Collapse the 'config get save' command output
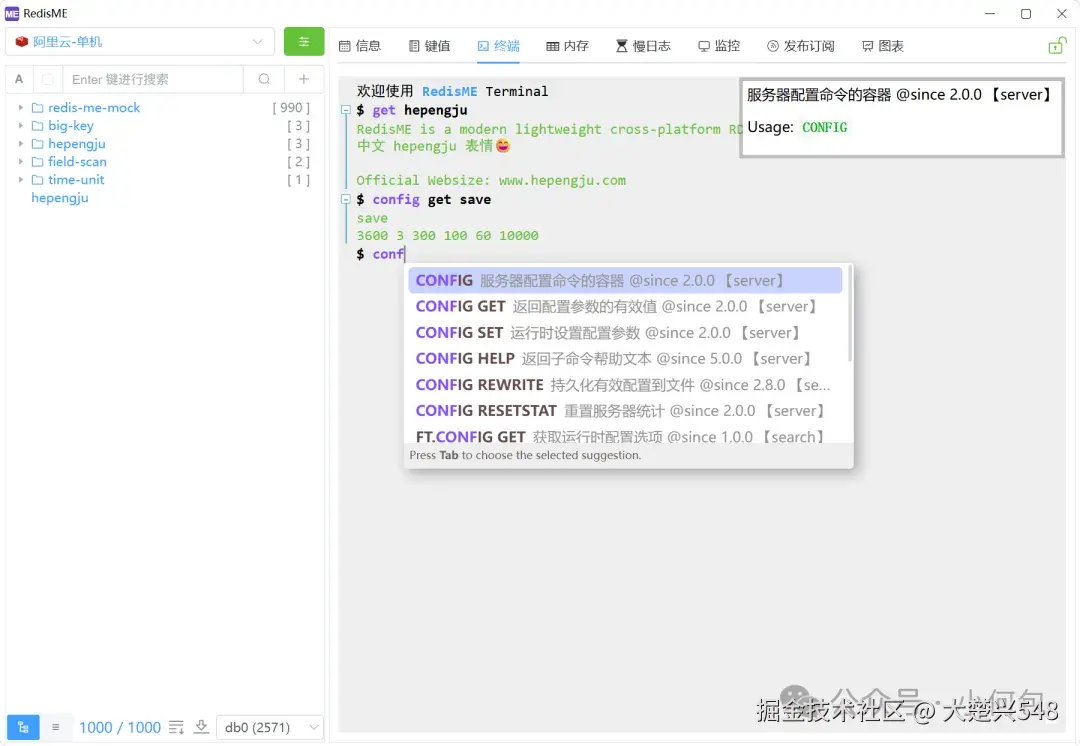 point(346,199)
